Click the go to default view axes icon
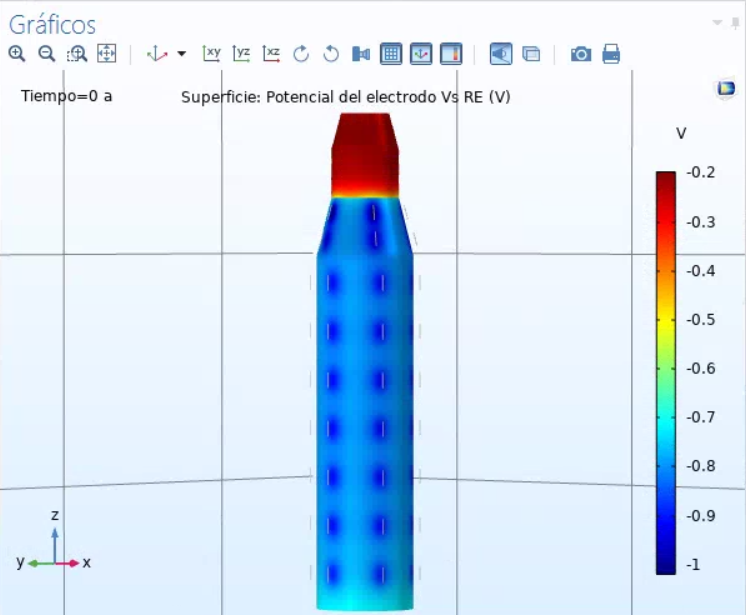 [157, 54]
